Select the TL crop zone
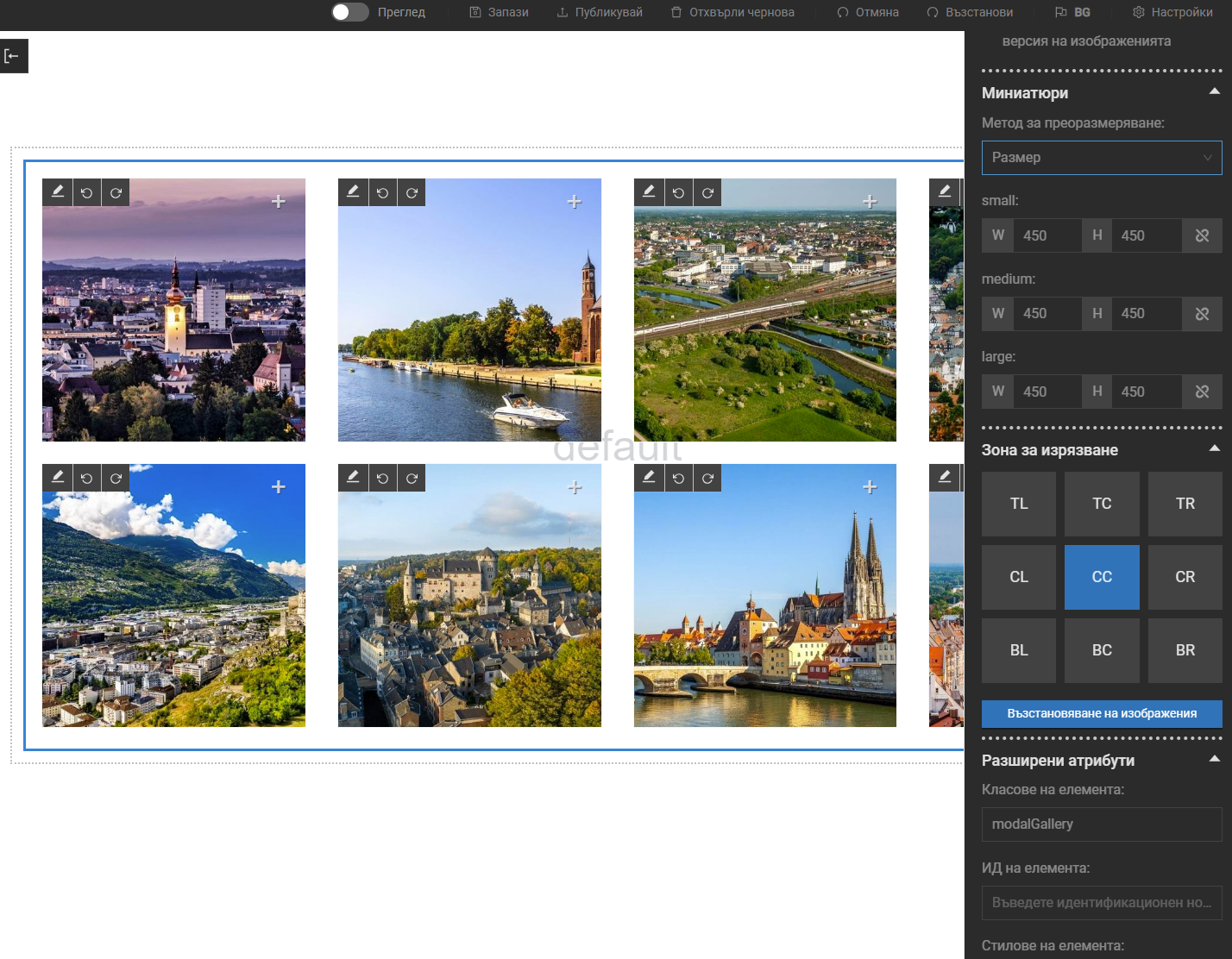 tap(1019, 504)
